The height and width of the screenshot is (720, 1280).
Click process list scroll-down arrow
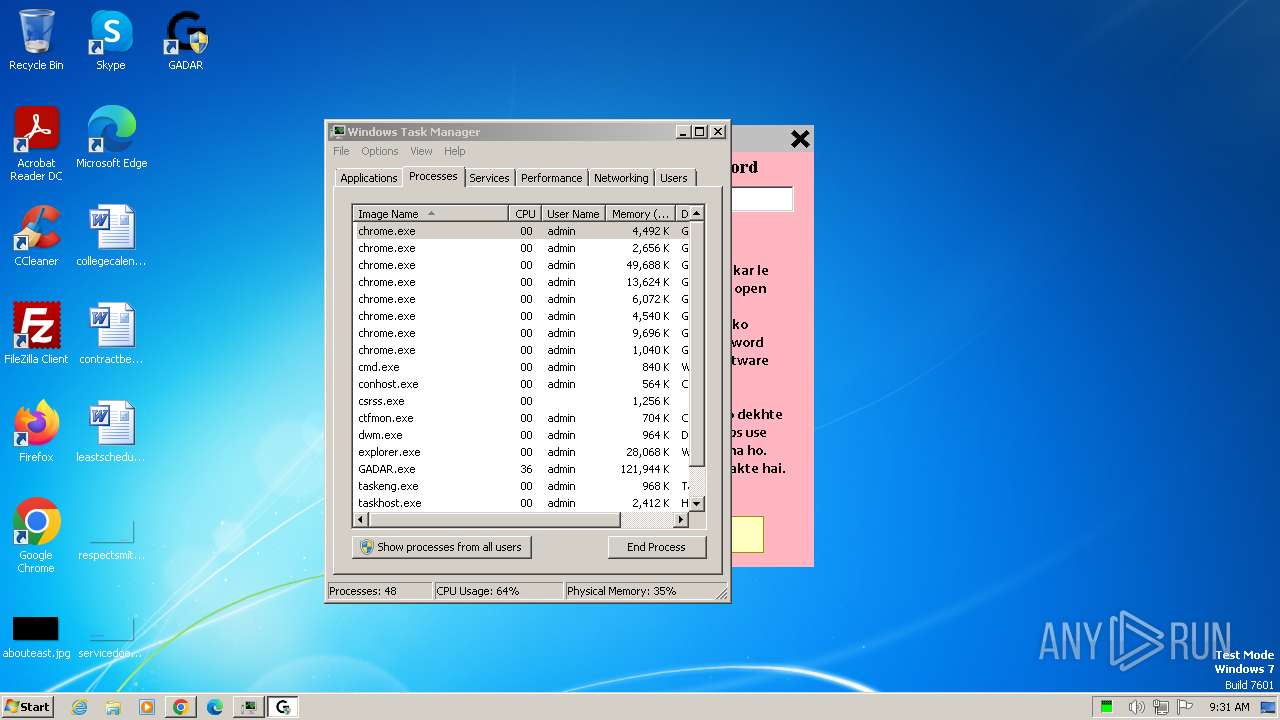[x=697, y=504]
